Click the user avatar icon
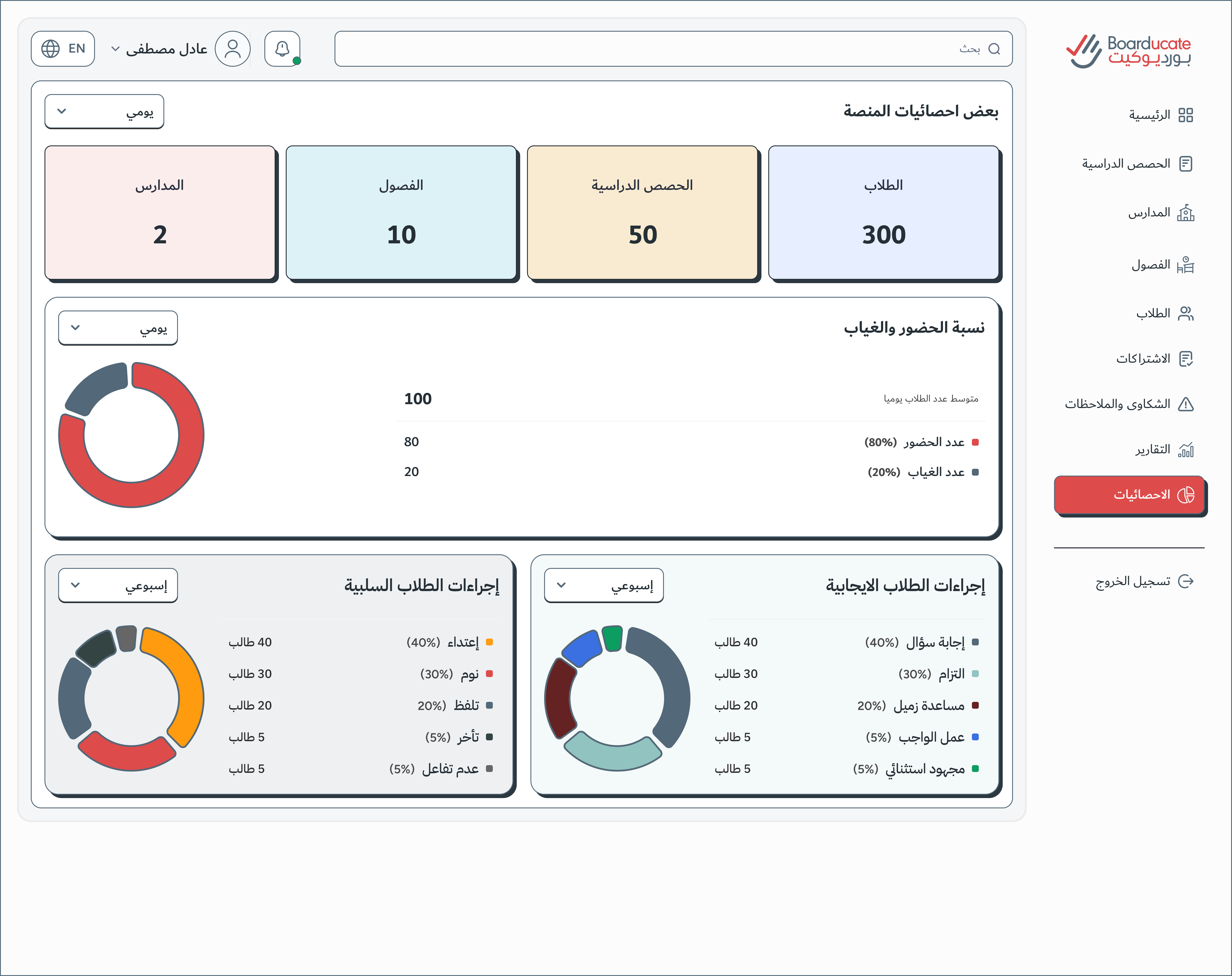1232x976 pixels. pyautogui.click(x=232, y=49)
